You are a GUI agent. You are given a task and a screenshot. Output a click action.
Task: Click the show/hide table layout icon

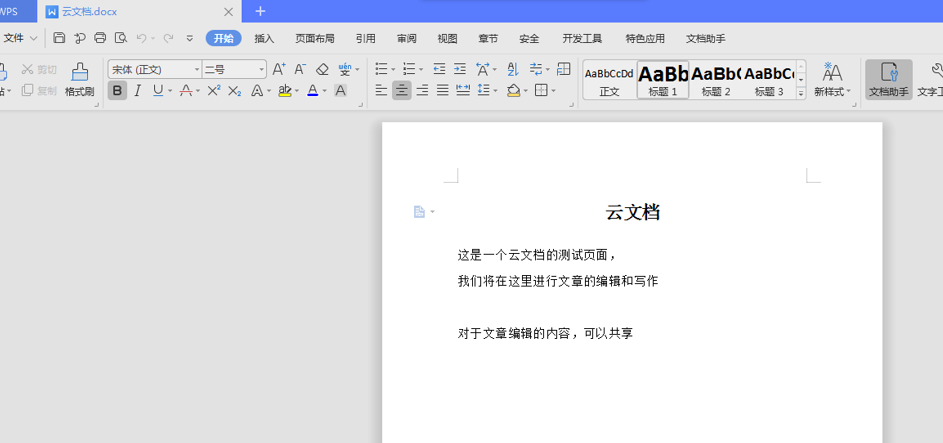(564, 69)
